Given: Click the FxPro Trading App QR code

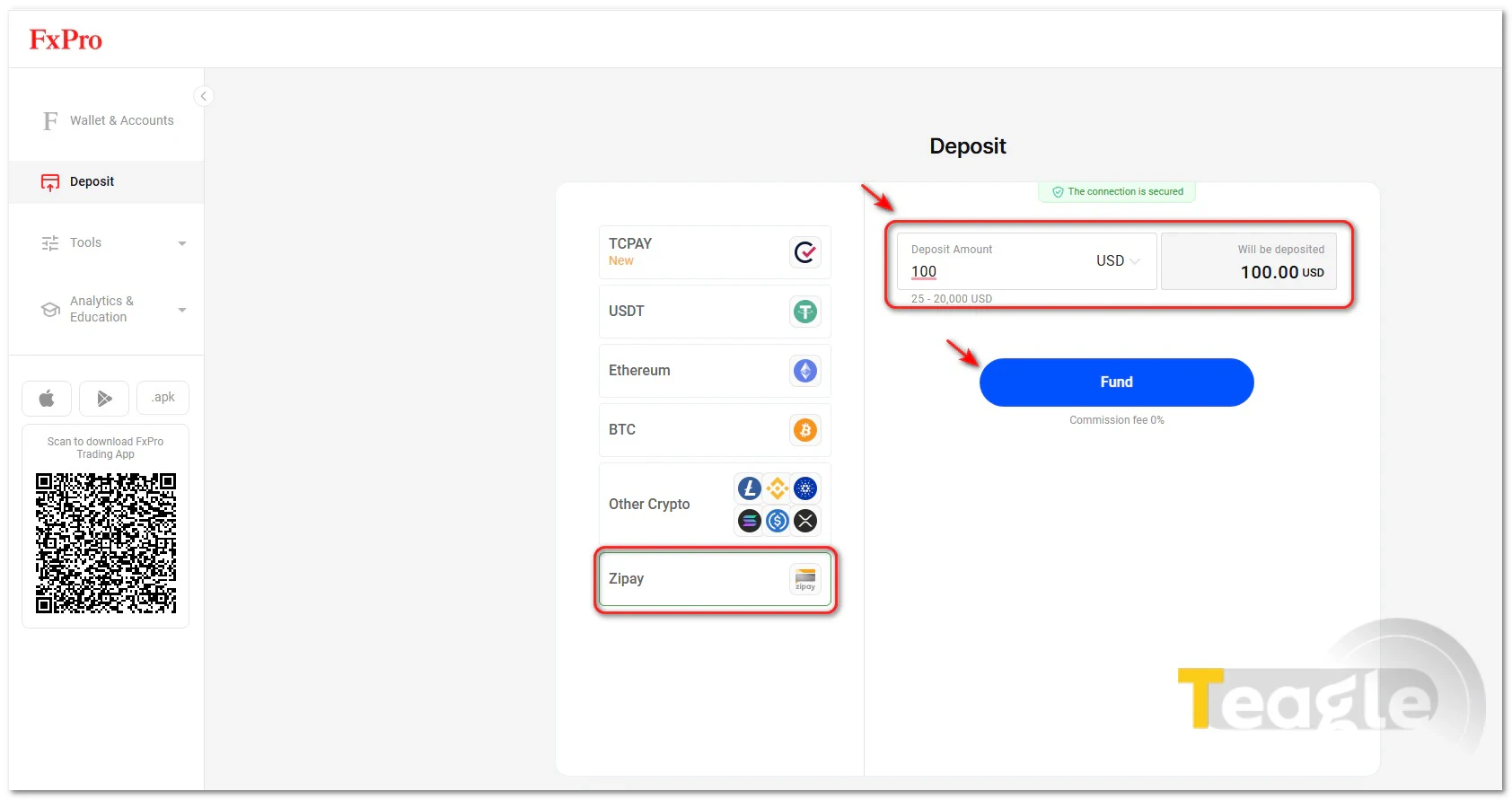Looking at the screenshot, I should click(106, 543).
